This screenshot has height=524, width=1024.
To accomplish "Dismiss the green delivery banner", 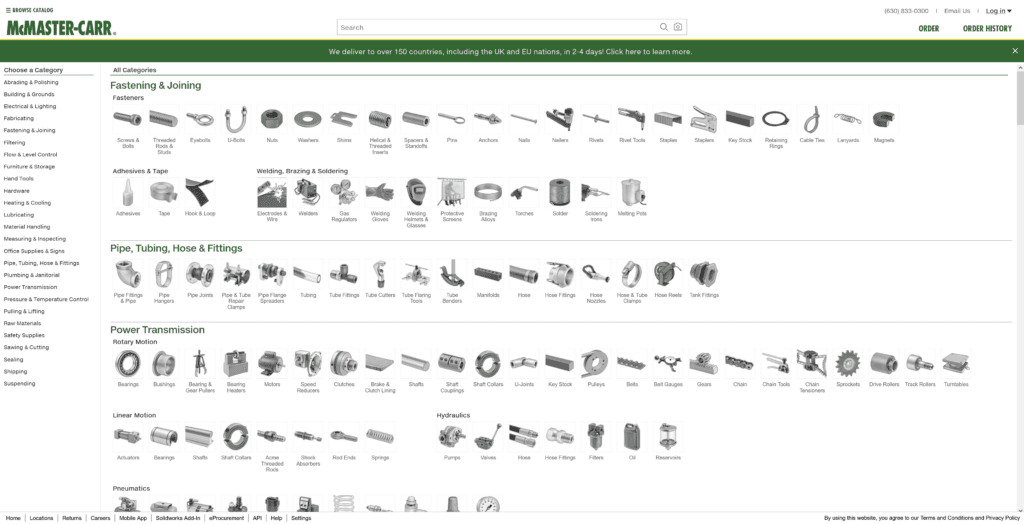I will [1015, 51].
